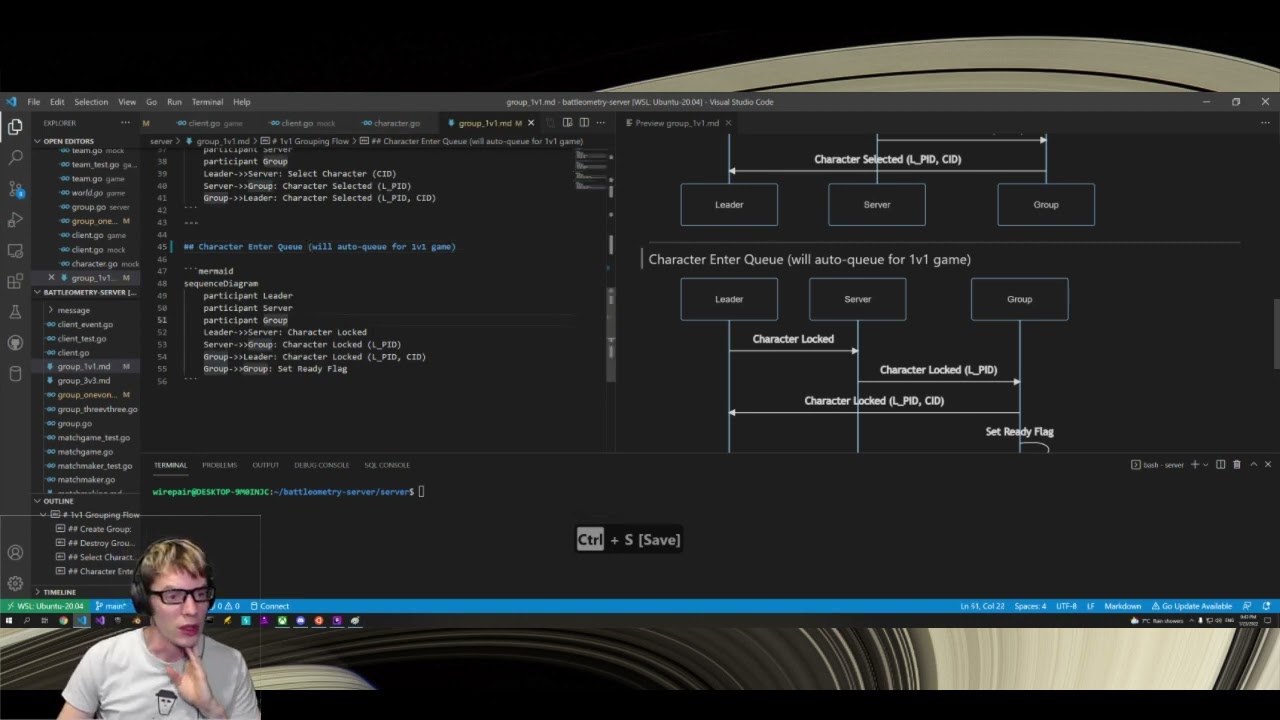Viewport: 1280px width, 720px height.
Task: Open the Explorer view in the activity bar
Action: [x=15, y=127]
